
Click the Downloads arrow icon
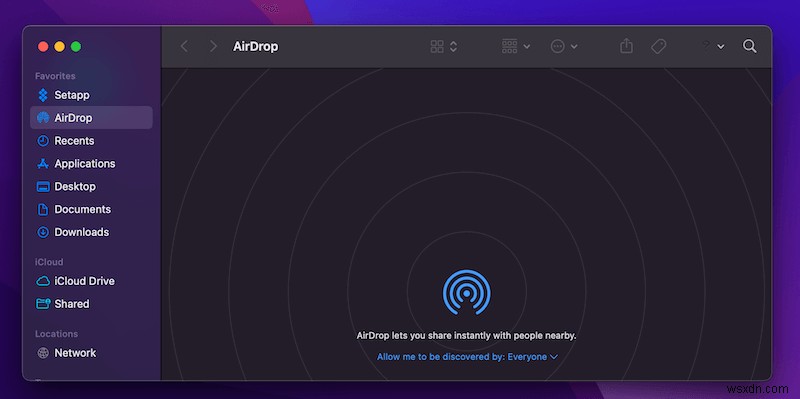click(43, 232)
